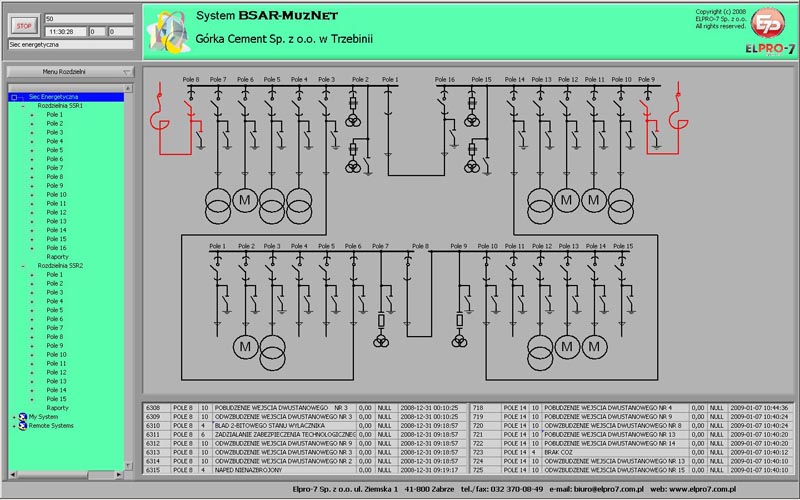Select Pole 5 under Rozdzielnia SSR1
This screenshot has width=800, height=500.
point(55,151)
